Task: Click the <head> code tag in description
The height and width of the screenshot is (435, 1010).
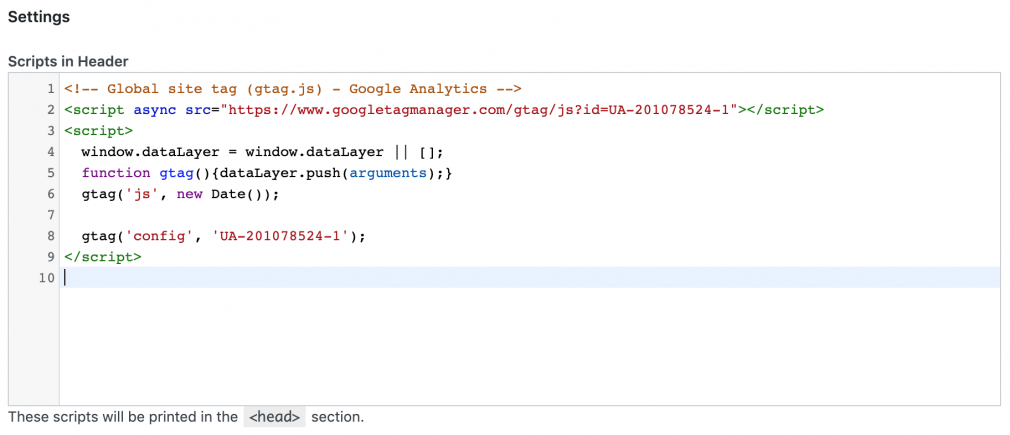Action: click(x=275, y=417)
